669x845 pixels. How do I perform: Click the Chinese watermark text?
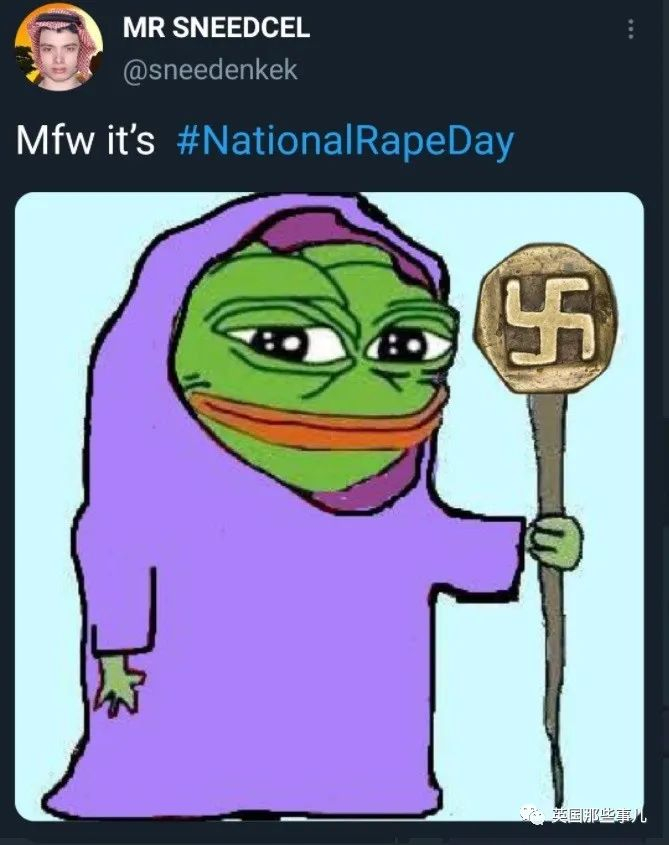598,815
